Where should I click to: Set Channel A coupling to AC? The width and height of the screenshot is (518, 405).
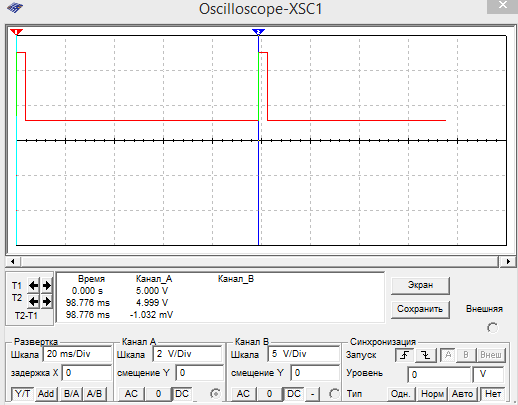click(131, 394)
